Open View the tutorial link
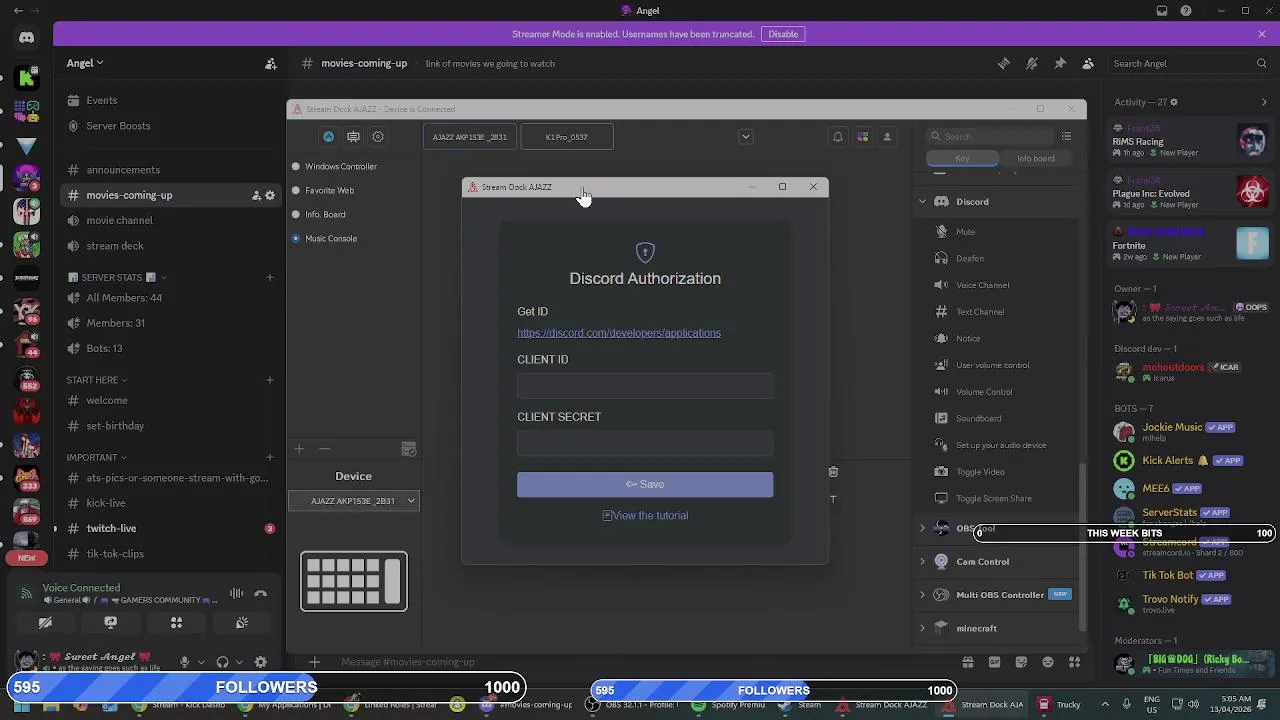 pyautogui.click(x=645, y=515)
